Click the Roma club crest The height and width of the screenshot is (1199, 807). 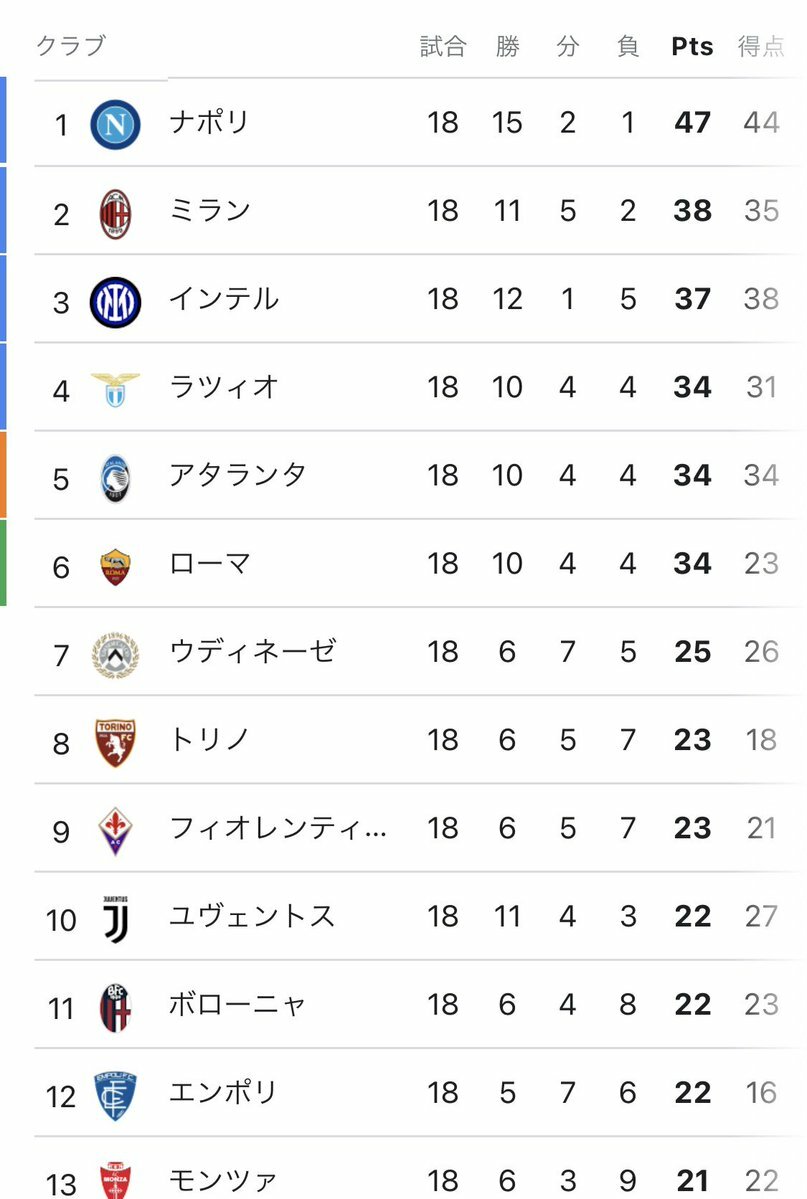tap(115, 566)
